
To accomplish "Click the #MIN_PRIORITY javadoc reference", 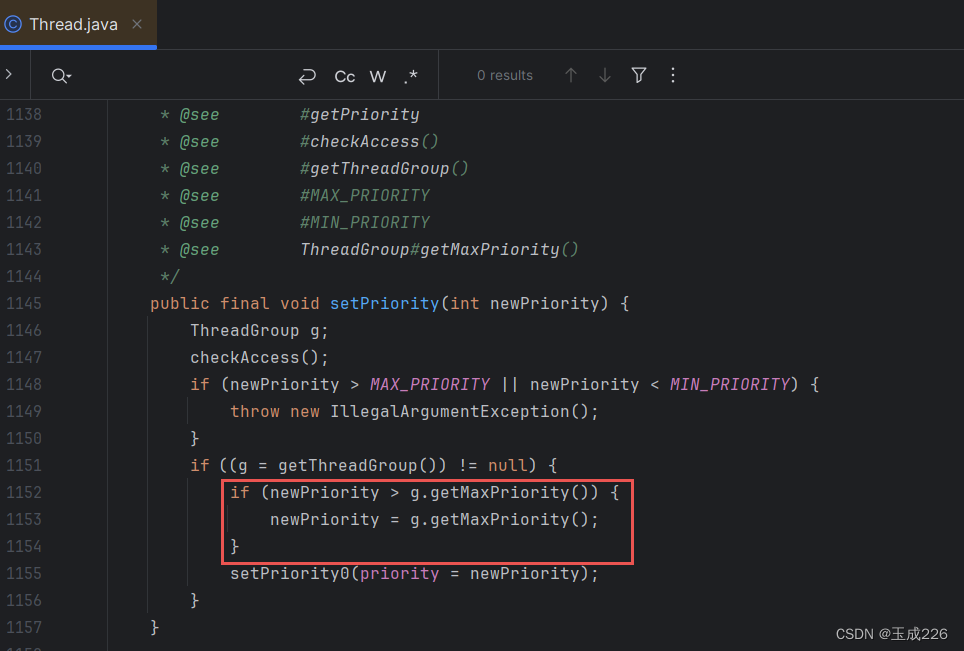I will pos(365,223).
